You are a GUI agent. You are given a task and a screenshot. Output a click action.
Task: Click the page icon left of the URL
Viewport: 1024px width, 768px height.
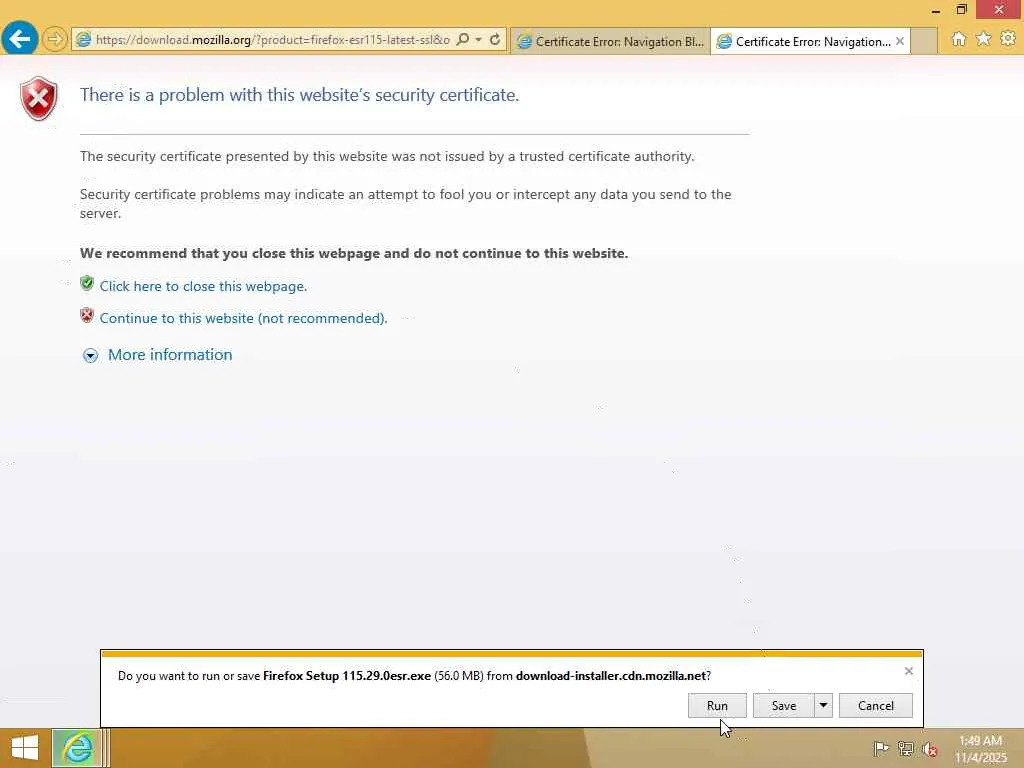point(84,40)
